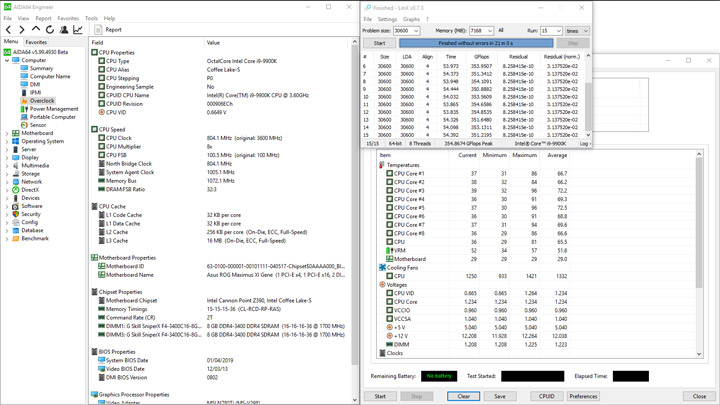Click Start in the LinX window

379,43
